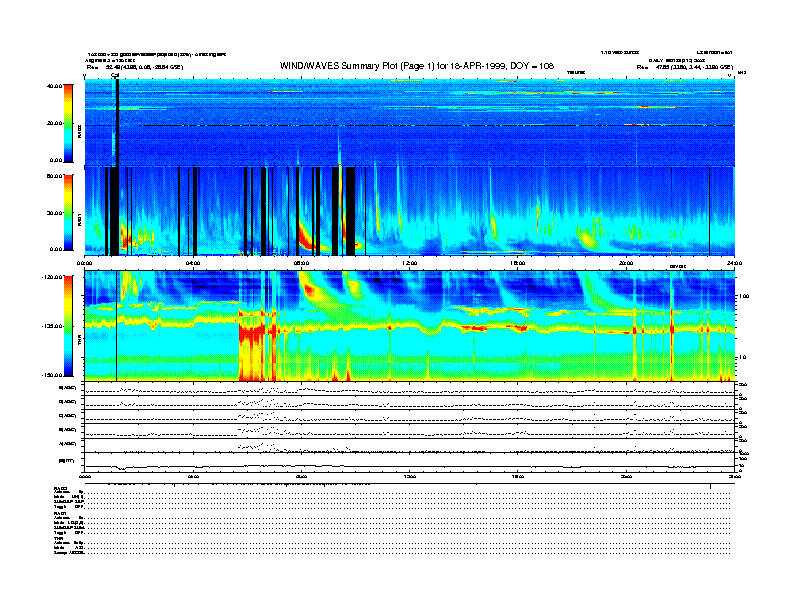Click the -135.00 label on TNR color scale
Screen dimensions: 792x612
click(x=53, y=326)
